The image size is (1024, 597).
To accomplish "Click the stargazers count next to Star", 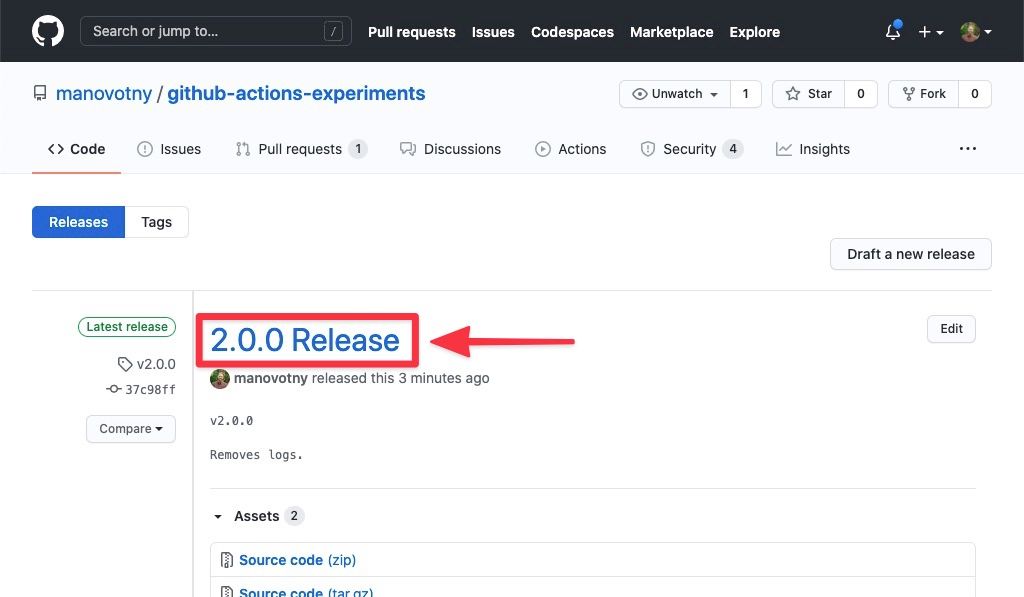I will (x=861, y=94).
